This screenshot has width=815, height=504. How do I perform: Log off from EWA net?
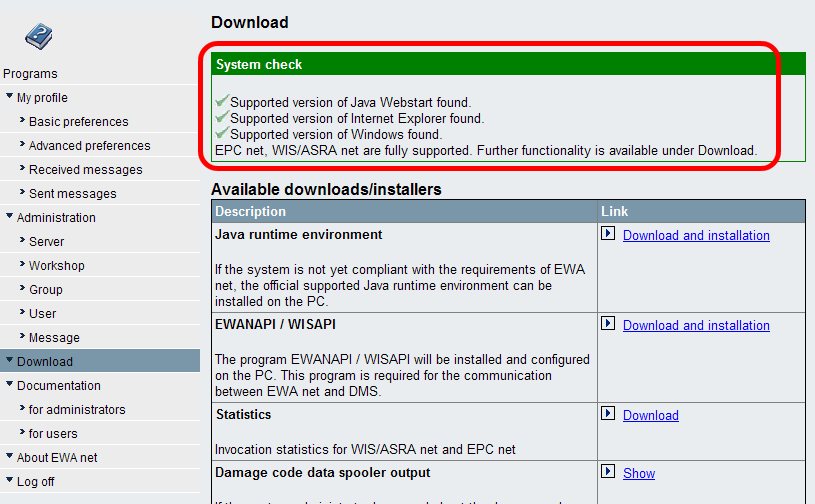[x=36, y=482]
